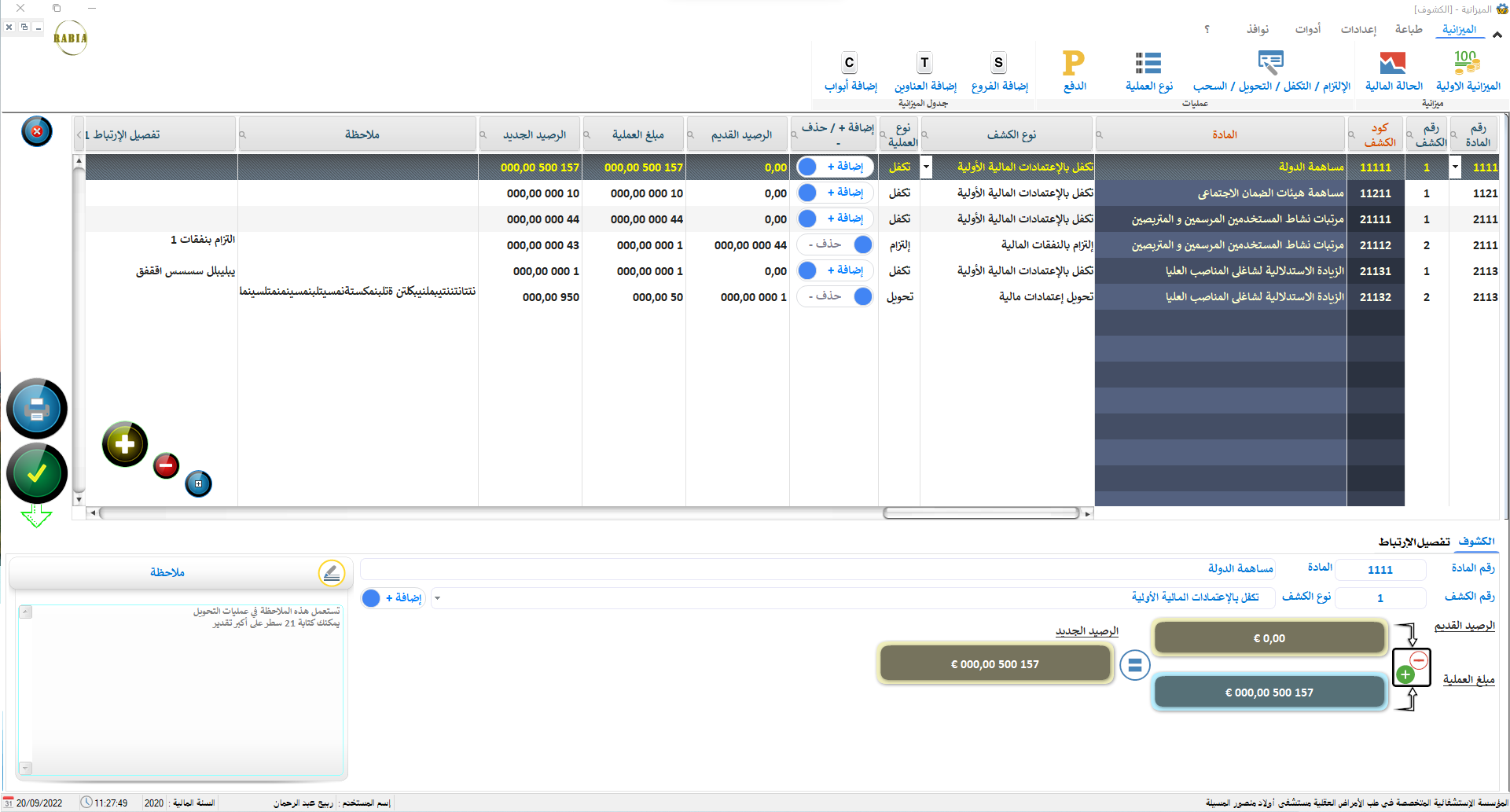Open نوع الكشف dropdown in first row
The width and height of the screenshot is (1510, 812).
pyautogui.click(x=926, y=167)
